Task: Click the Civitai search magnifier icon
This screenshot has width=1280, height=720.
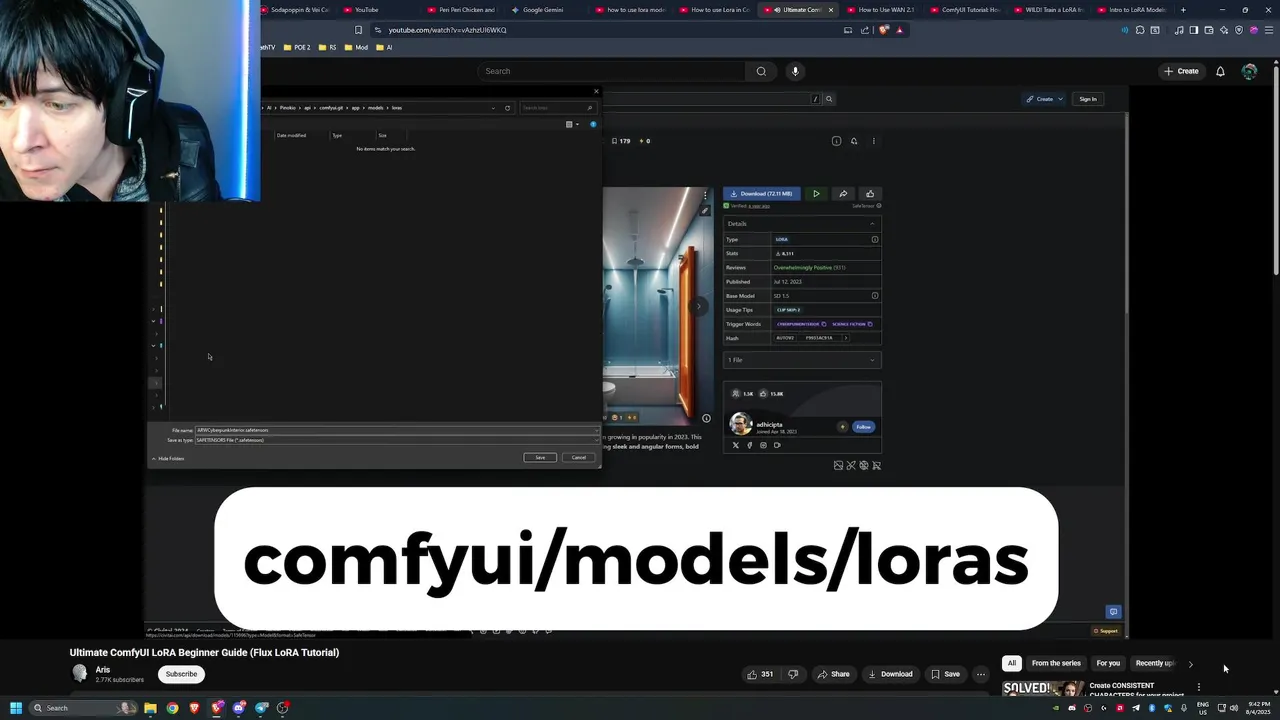Action: point(829,99)
